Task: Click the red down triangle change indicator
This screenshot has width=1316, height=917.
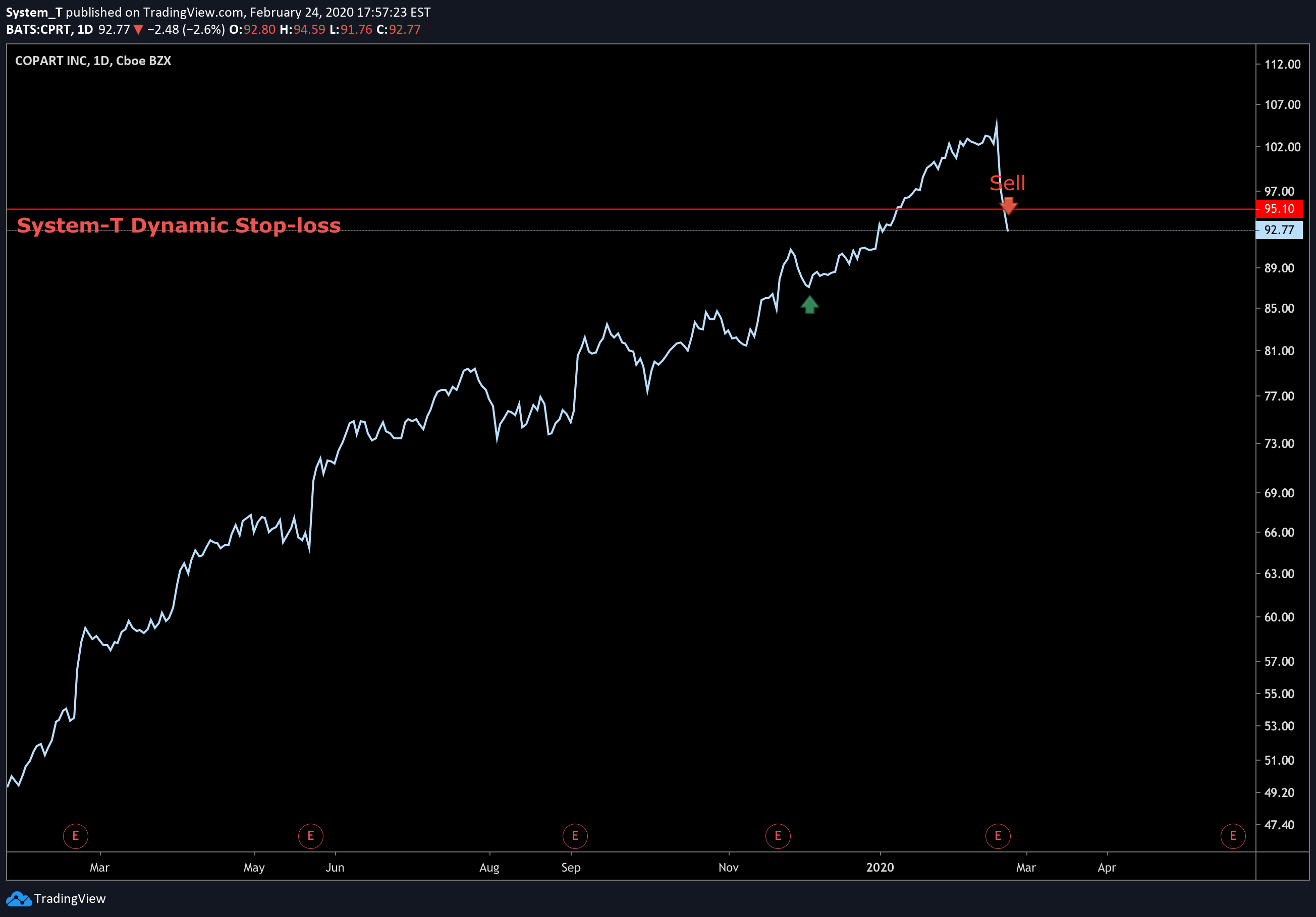Action: point(138,30)
